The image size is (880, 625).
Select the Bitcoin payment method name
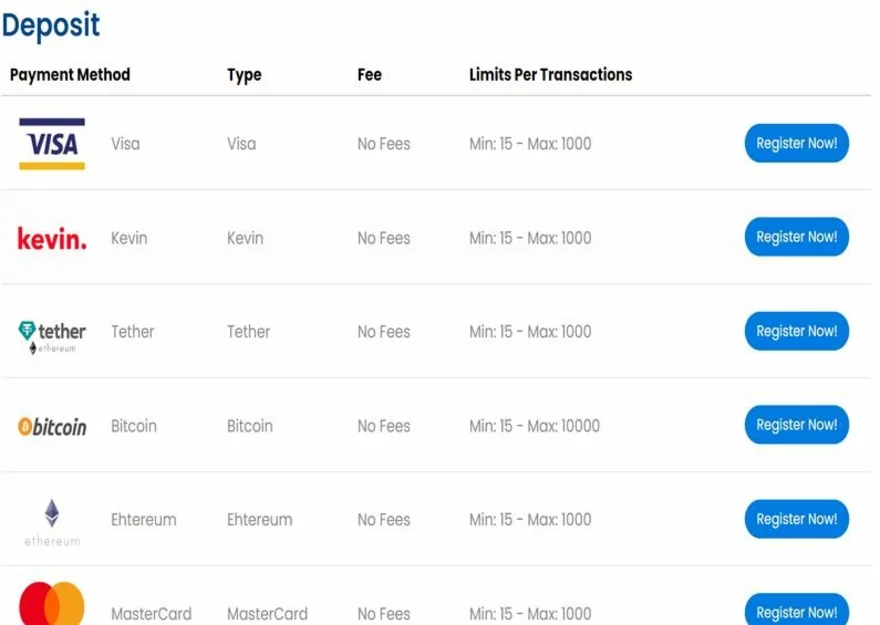coord(134,426)
